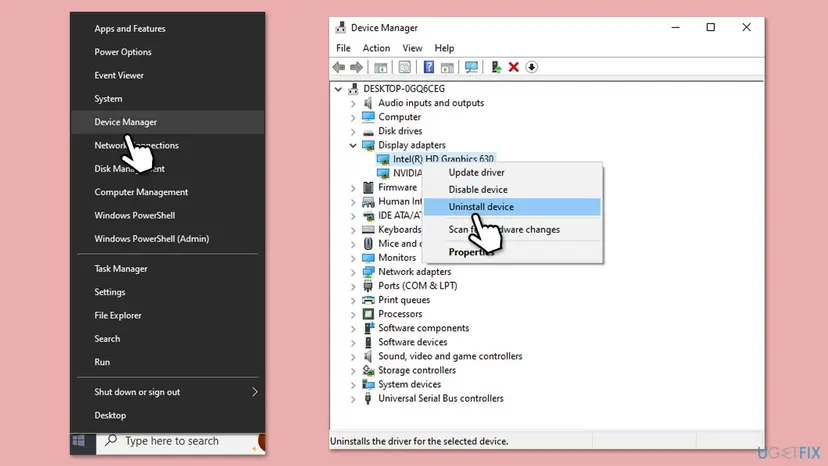
Task: Select Run in Win+X menu
Action: pyautogui.click(x=168, y=362)
